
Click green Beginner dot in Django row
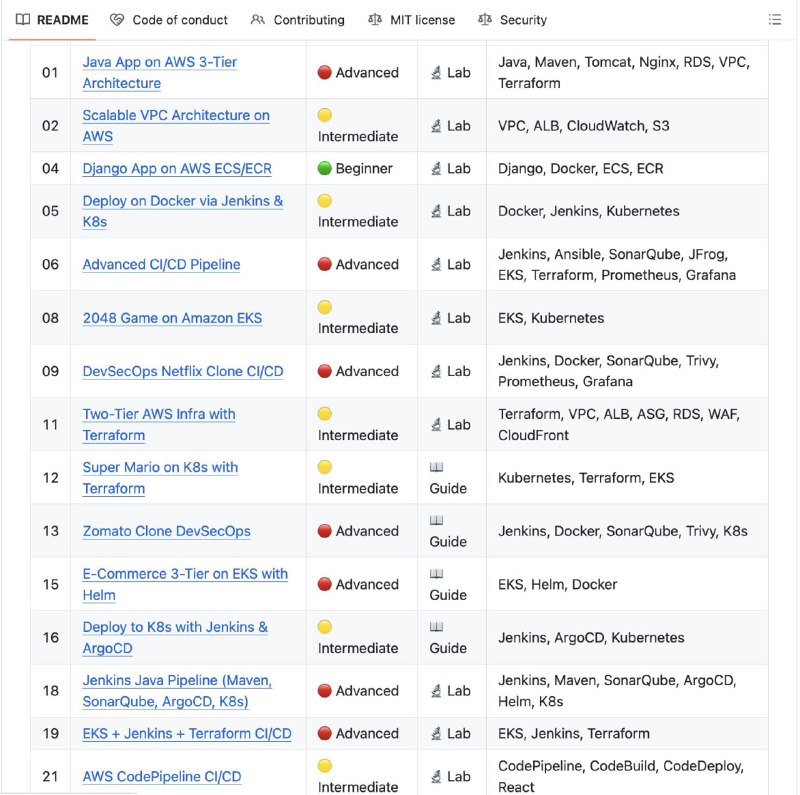324,168
